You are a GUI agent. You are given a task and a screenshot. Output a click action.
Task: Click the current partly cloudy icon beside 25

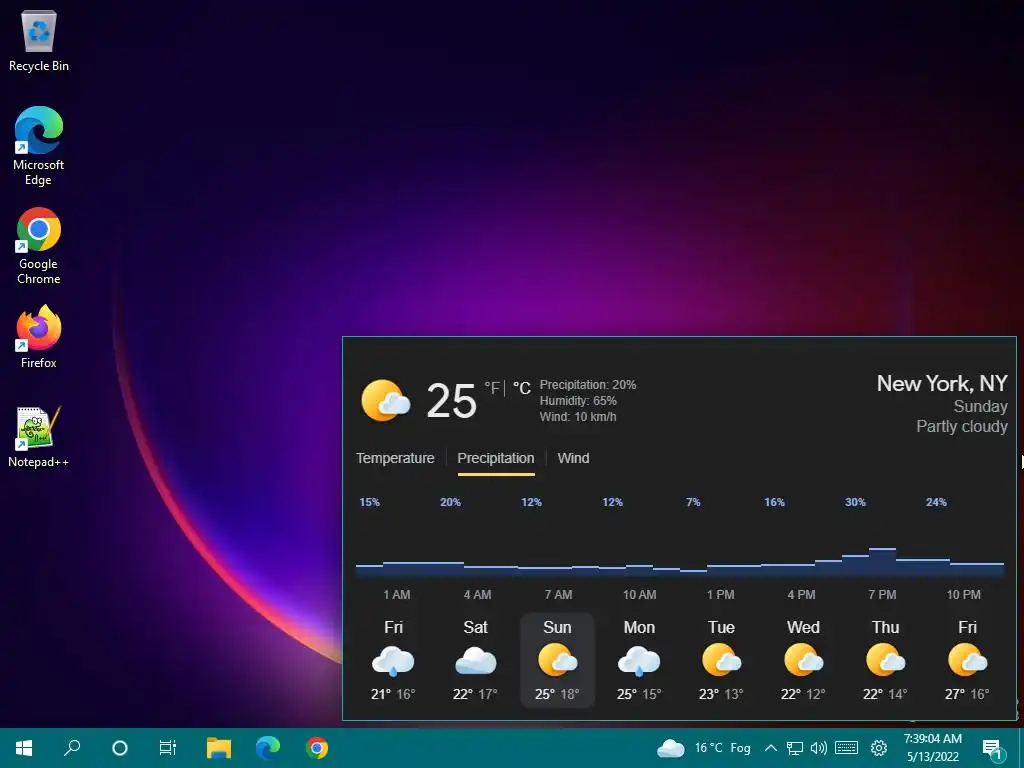(385, 400)
